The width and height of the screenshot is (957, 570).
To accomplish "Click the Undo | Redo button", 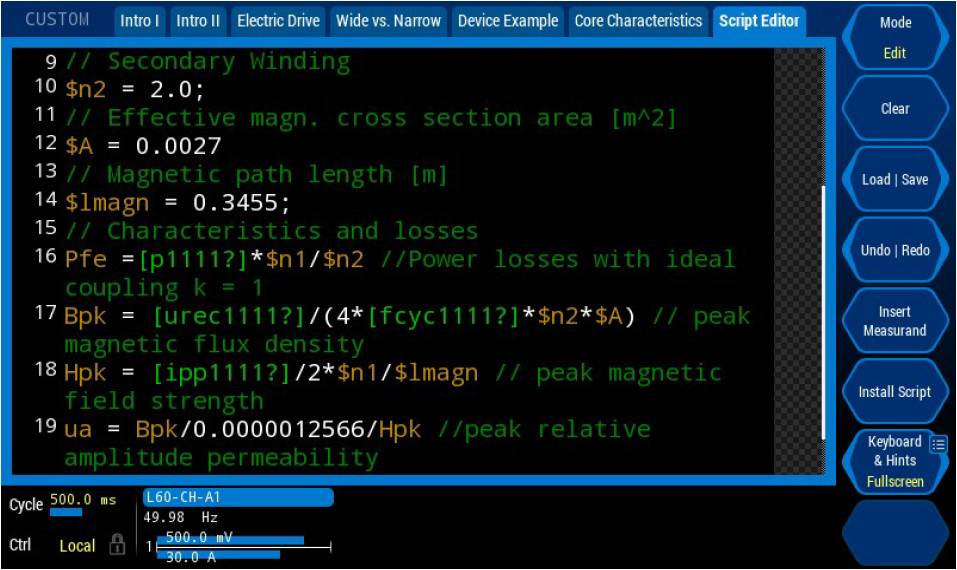I will 895,250.
